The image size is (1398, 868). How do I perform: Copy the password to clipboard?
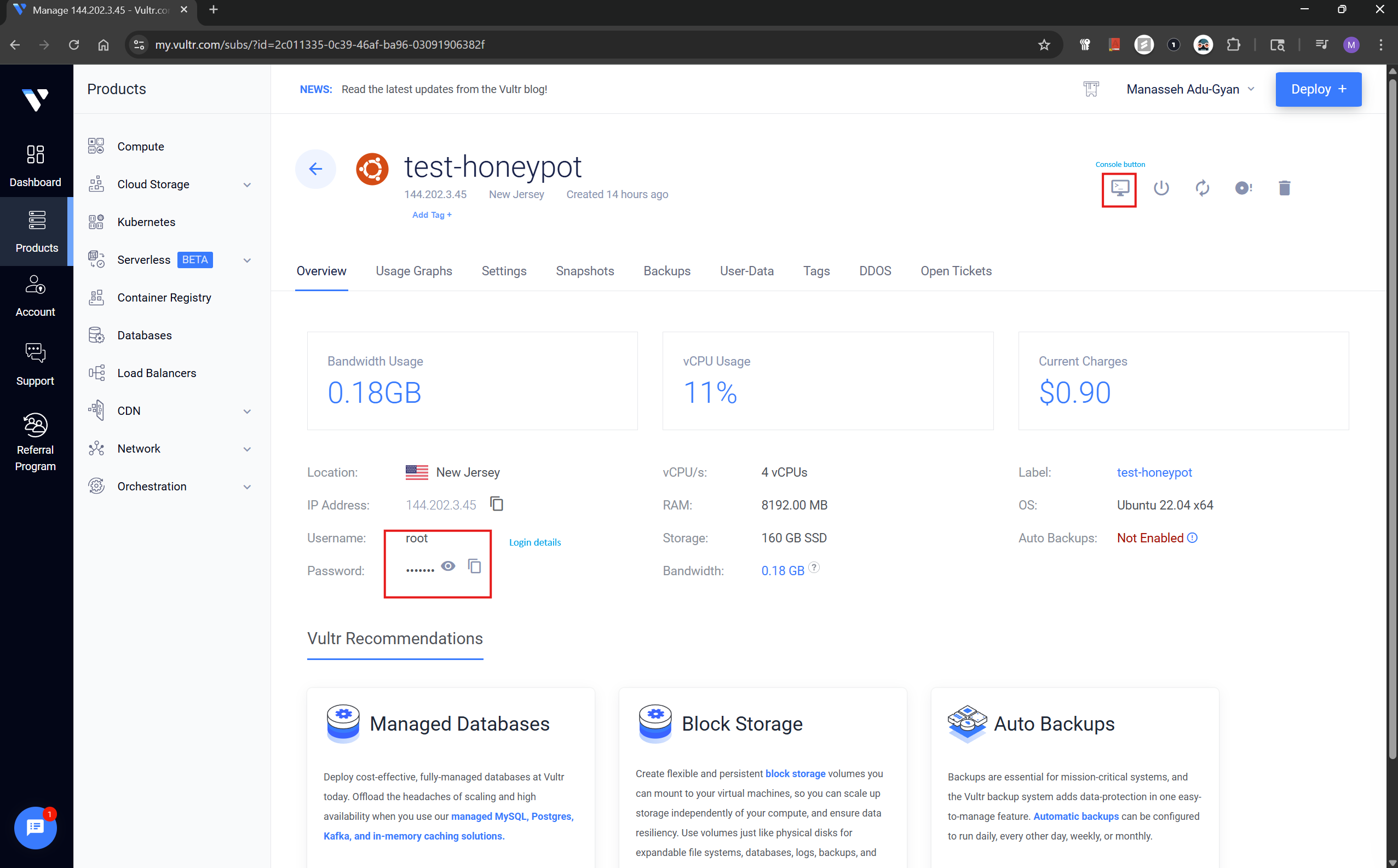point(474,566)
